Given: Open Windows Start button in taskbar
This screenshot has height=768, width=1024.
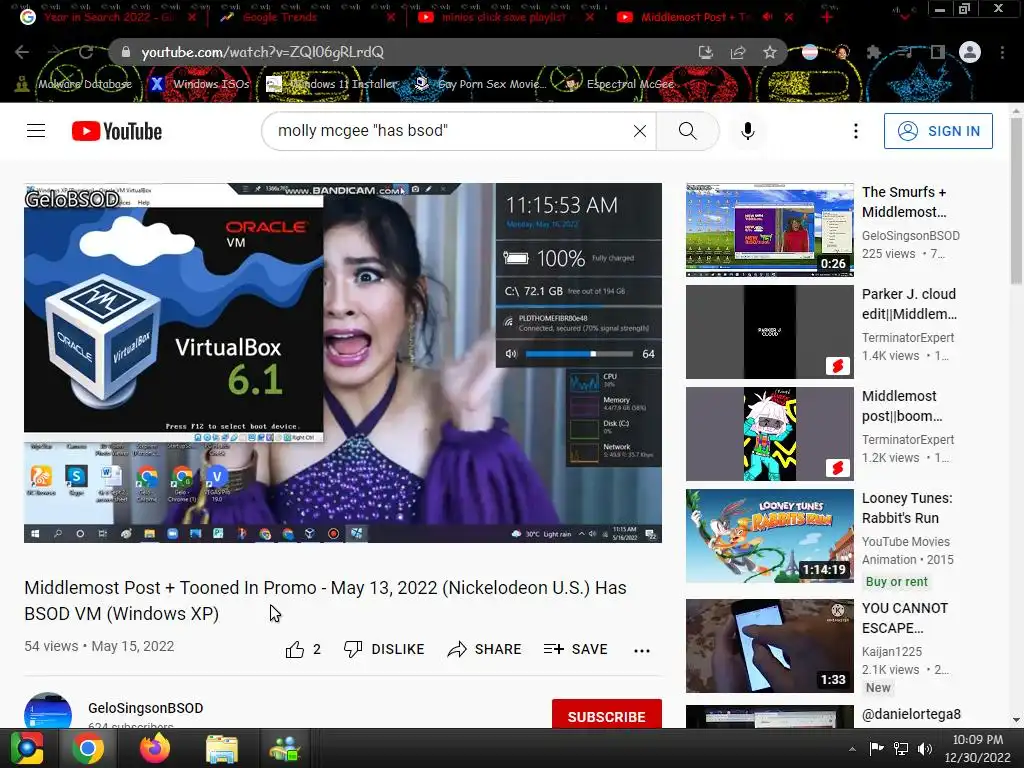Looking at the screenshot, I should 27,748.
